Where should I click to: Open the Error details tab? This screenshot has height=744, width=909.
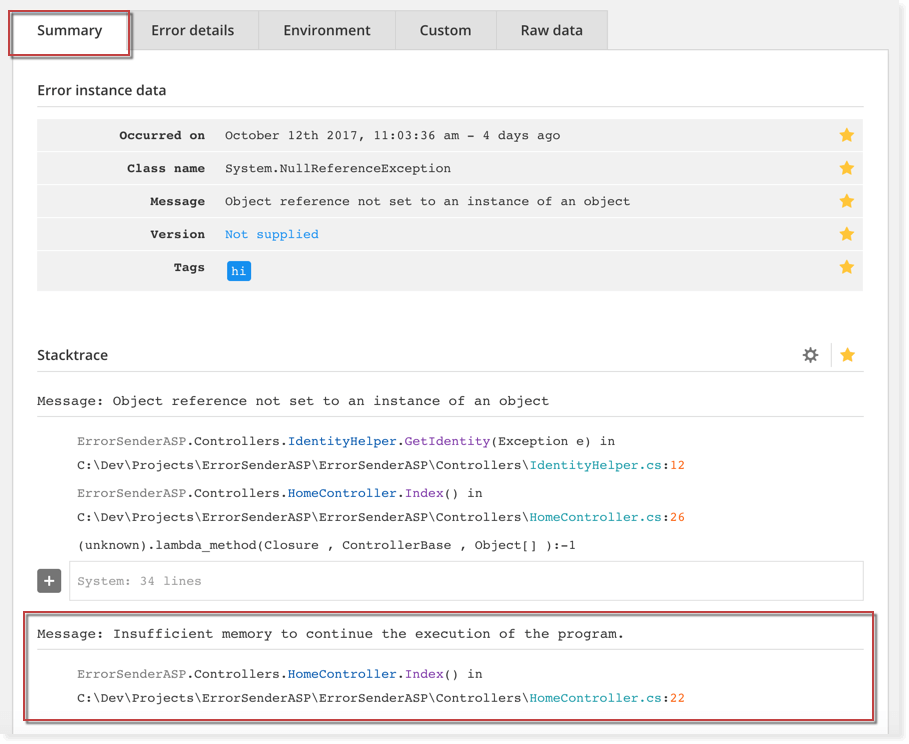pyautogui.click(x=192, y=30)
